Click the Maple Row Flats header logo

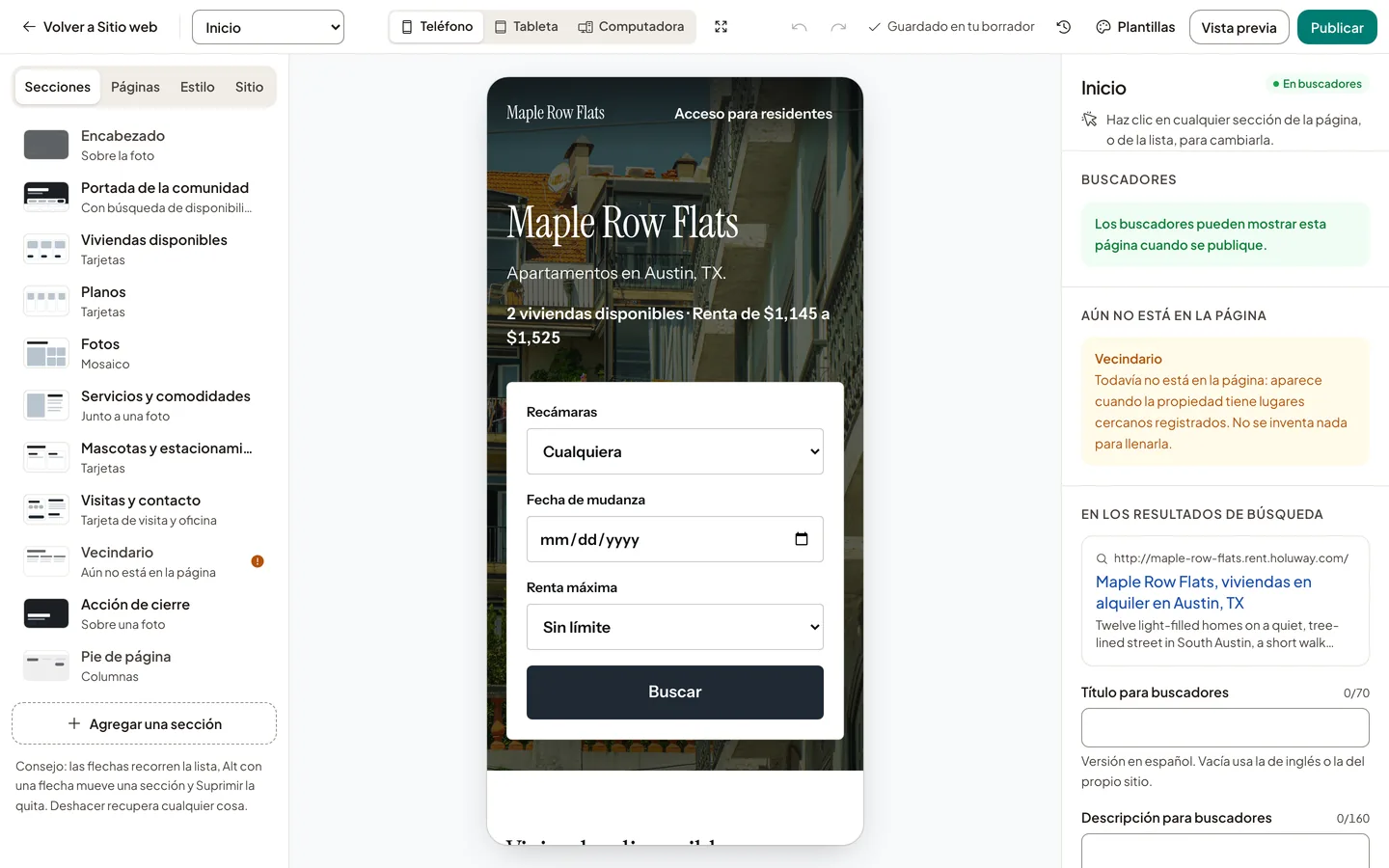556,113
